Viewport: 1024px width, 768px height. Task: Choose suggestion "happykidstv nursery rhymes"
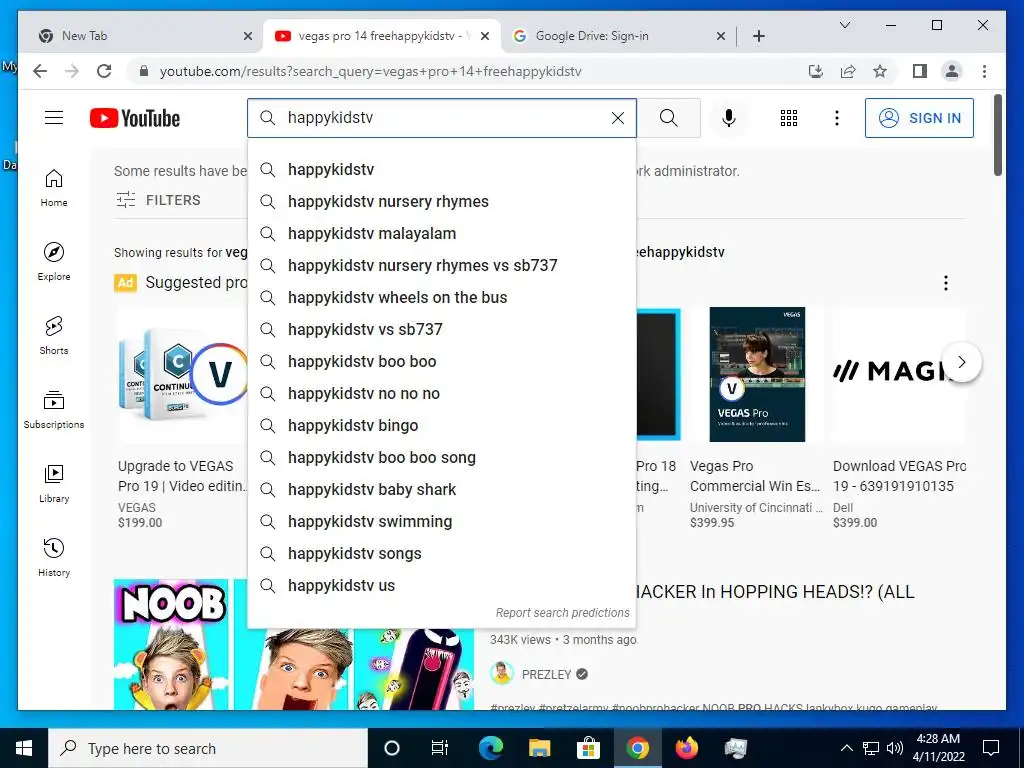click(442, 201)
